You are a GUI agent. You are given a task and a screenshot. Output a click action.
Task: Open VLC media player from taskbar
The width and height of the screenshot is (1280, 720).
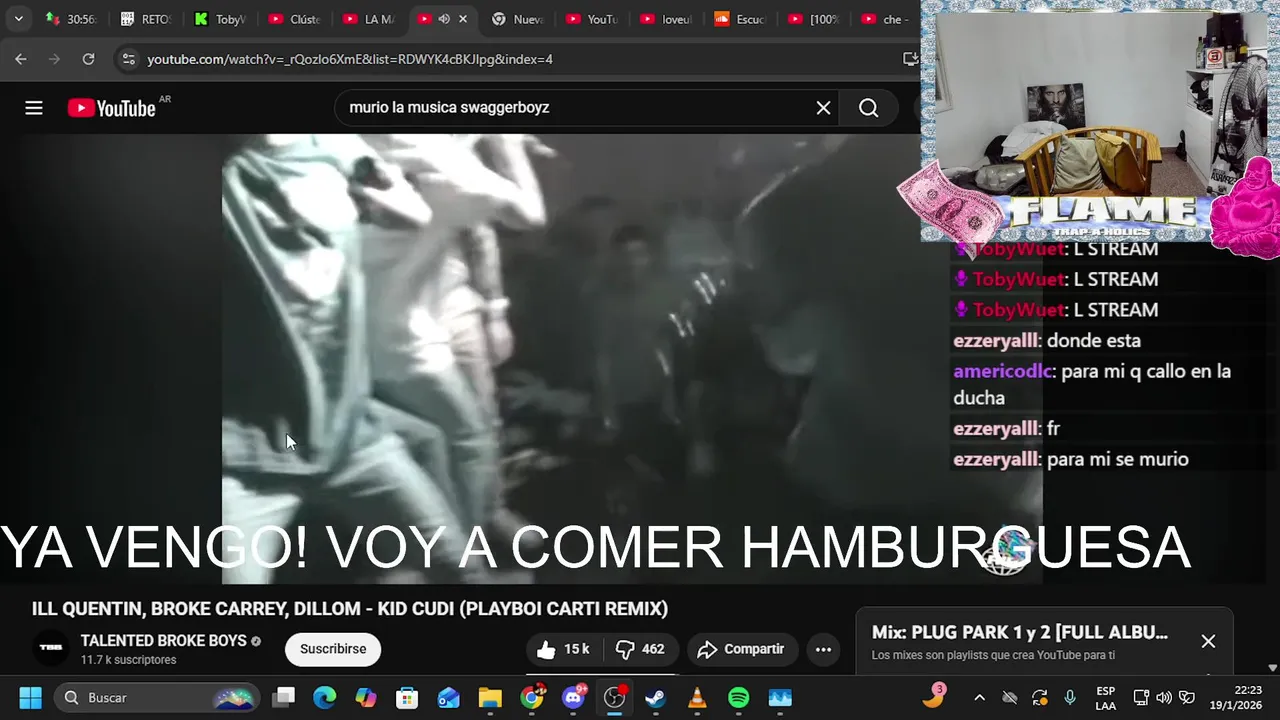coord(698,697)
